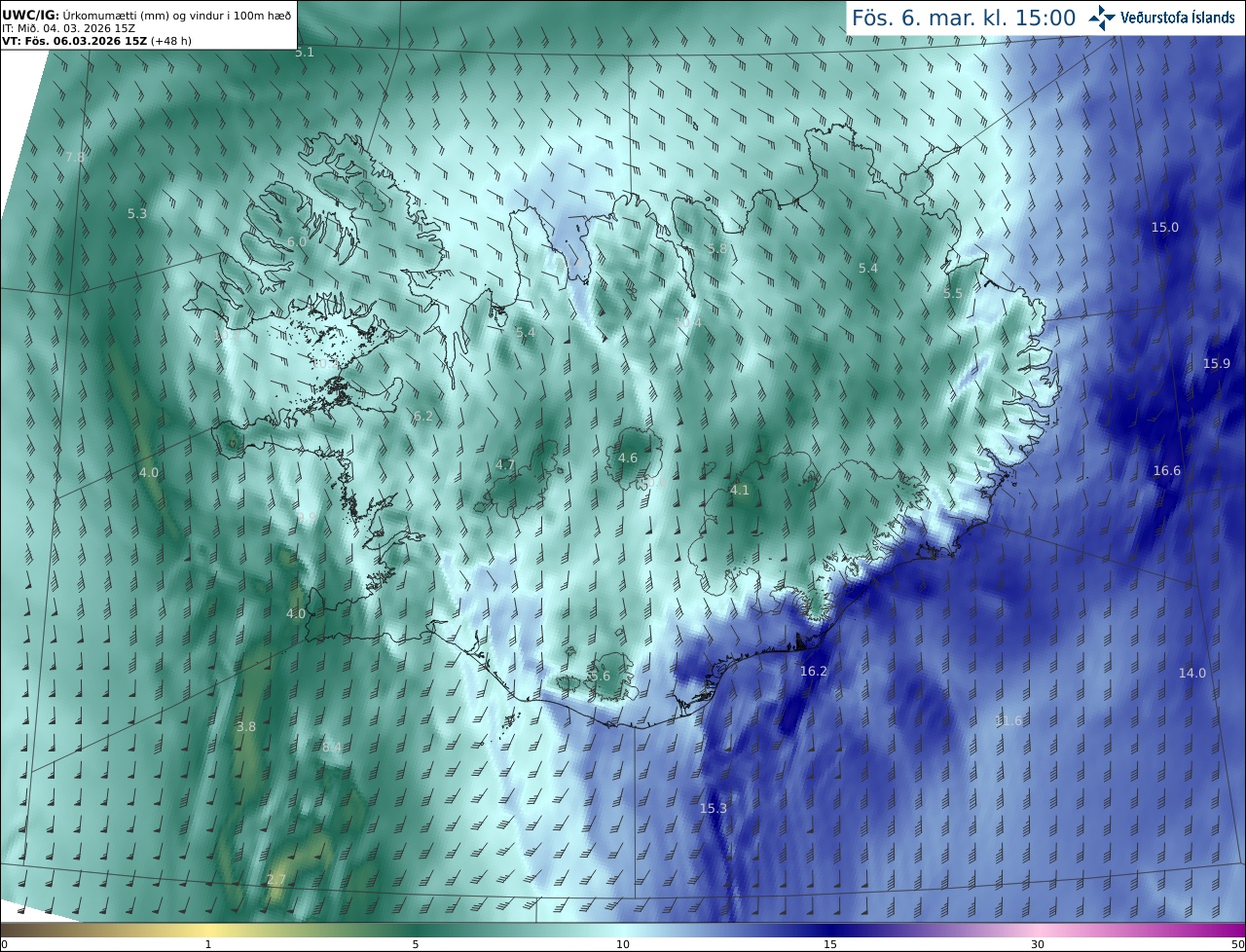The image size is (1246, 952).
Task: Select the 16.6 value label
Action: [x=1166, y=471]
